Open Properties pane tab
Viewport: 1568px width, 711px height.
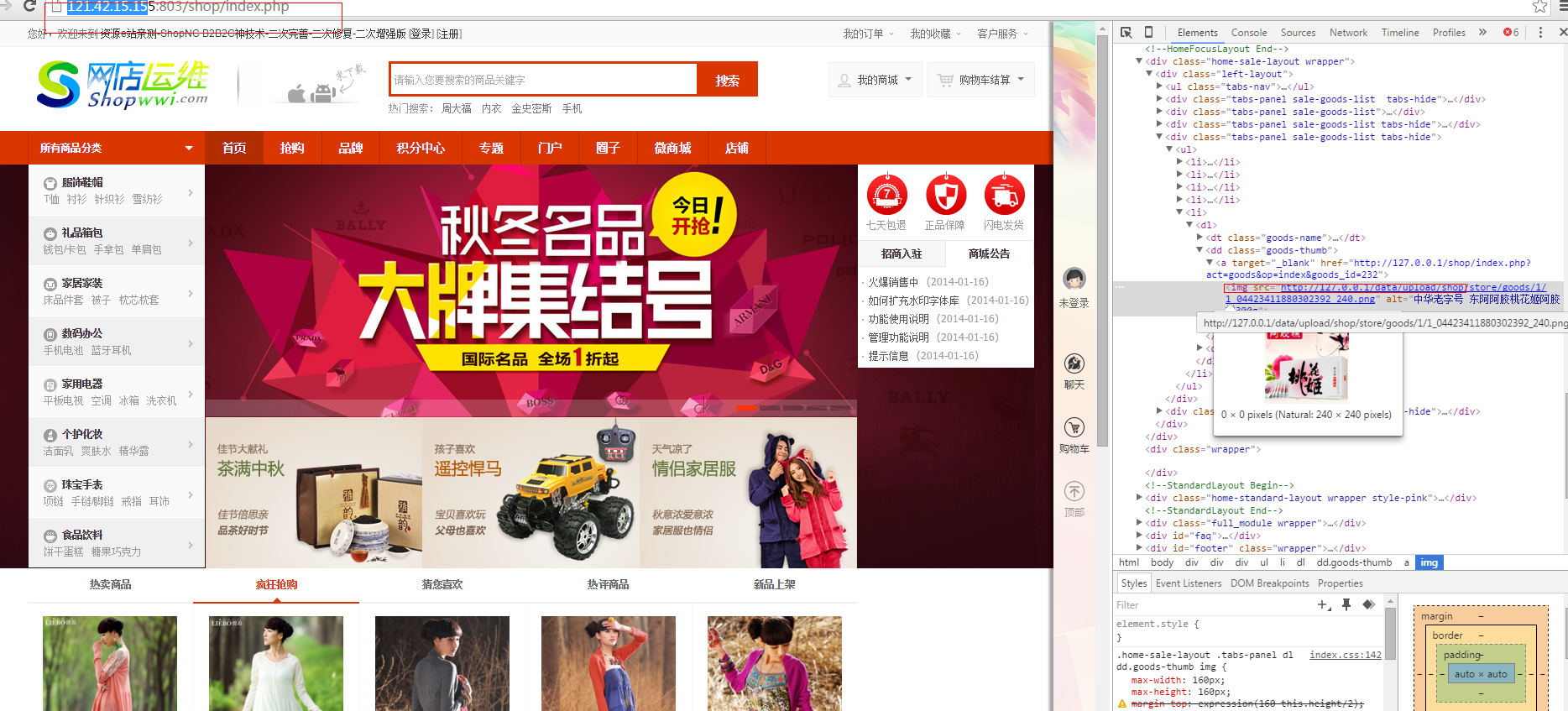click(1341, 583)
